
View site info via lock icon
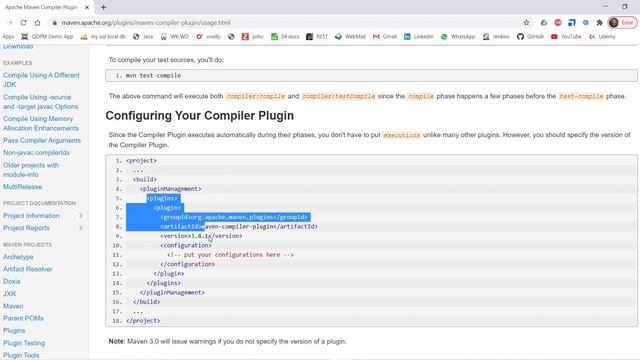(54, 22)
